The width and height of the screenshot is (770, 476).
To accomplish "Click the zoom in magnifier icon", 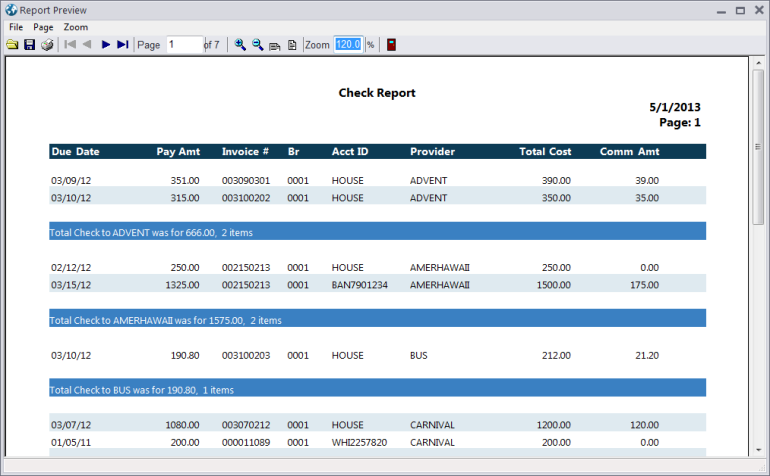I will (240, 45).
